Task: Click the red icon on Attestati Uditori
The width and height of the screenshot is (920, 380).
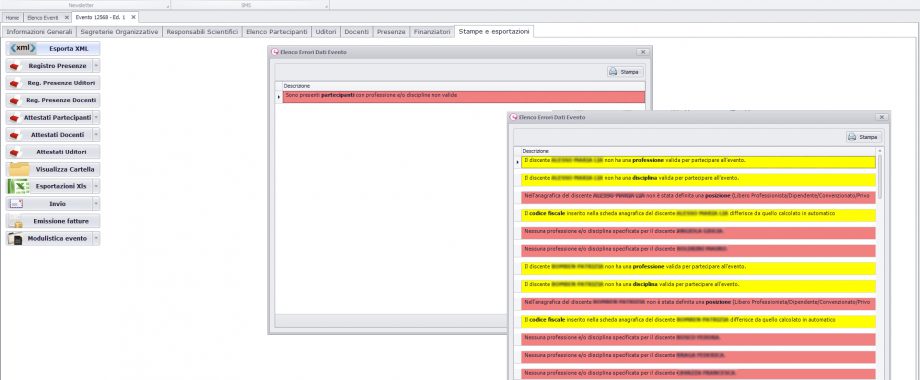Action: pyautogui.click(x=15, y=152)
